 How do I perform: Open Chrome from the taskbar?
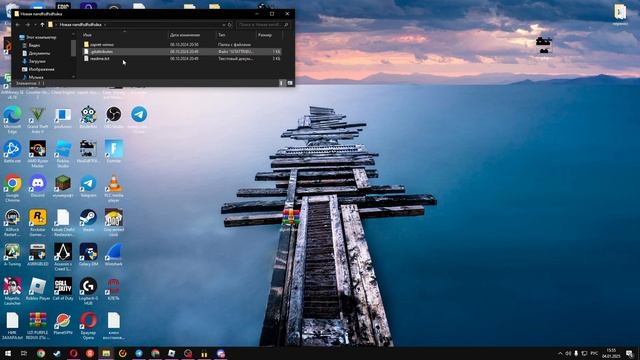(41, 353)
